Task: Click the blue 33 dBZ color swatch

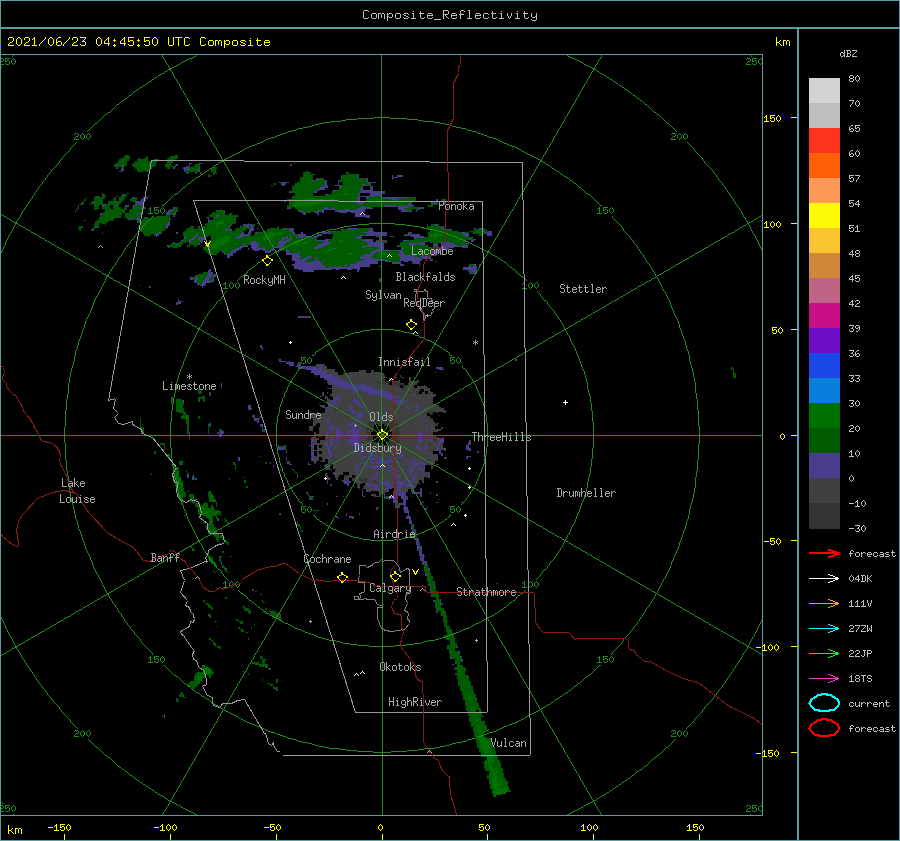Action: [824, 366]
